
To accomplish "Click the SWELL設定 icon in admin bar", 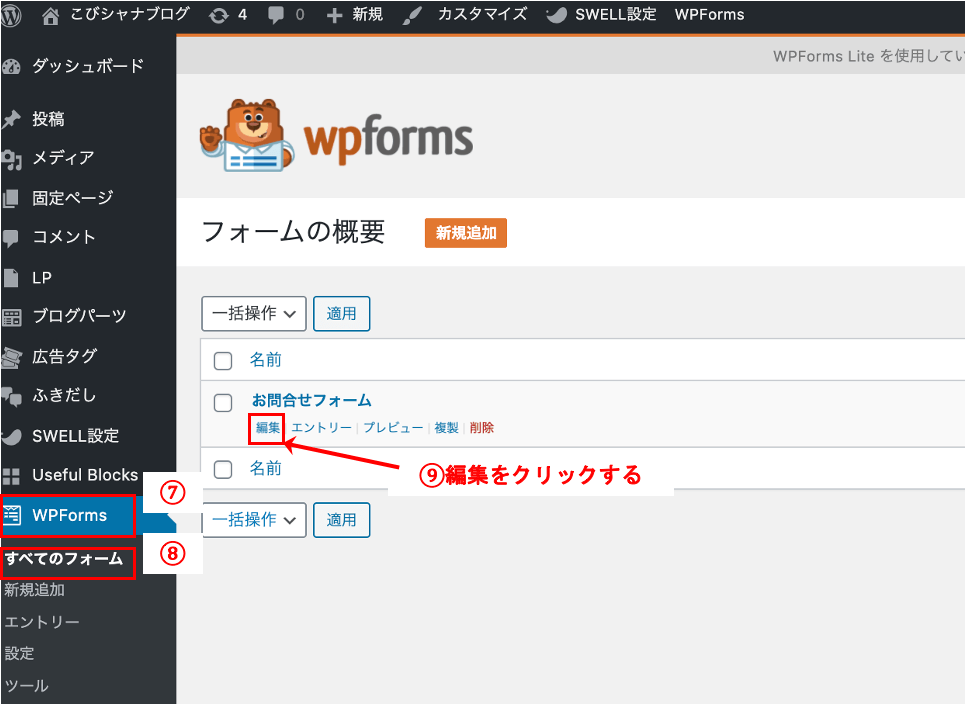I will (556, 15).
